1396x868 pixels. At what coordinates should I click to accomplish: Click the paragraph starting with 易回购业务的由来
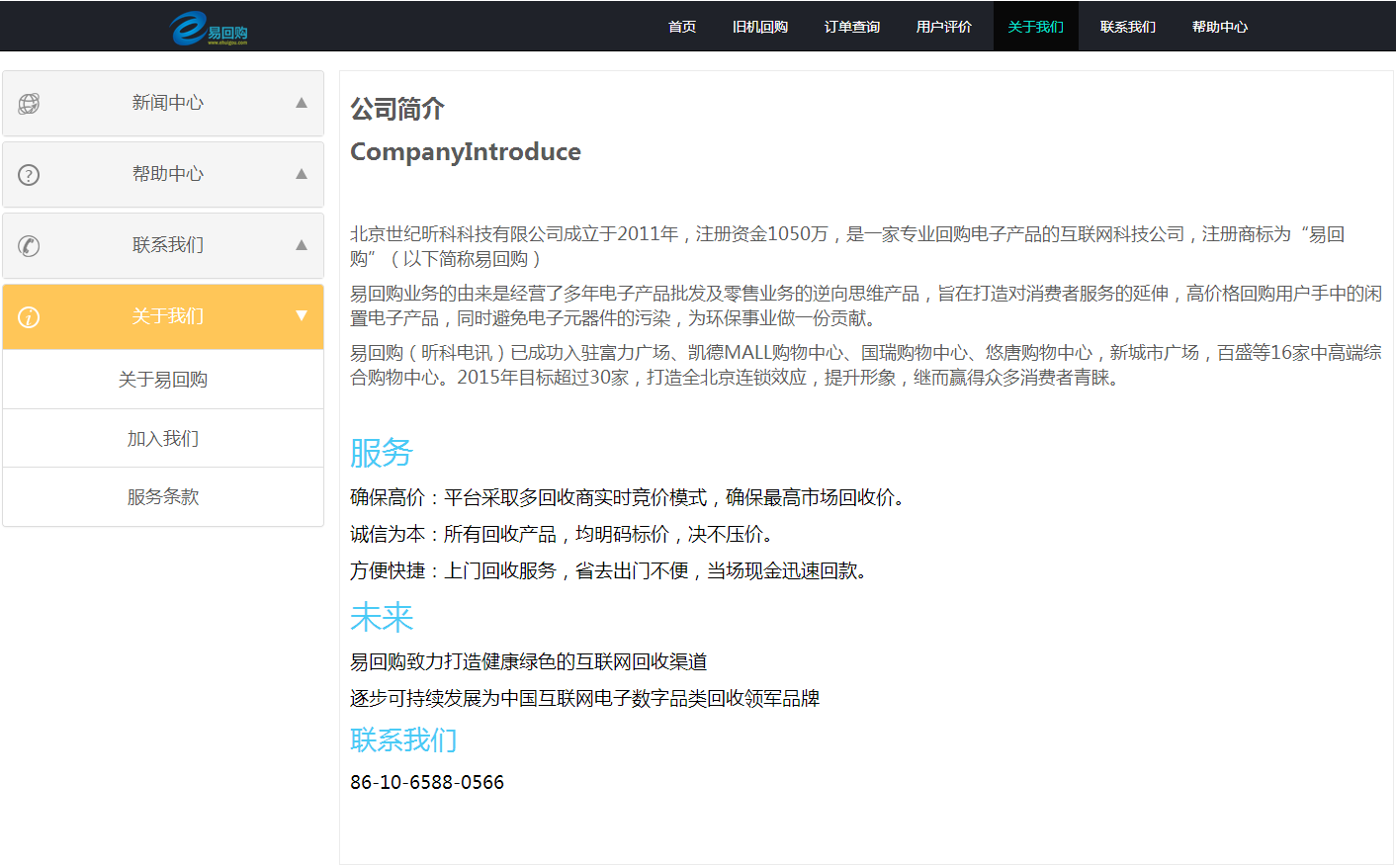[x=866, y=305]
